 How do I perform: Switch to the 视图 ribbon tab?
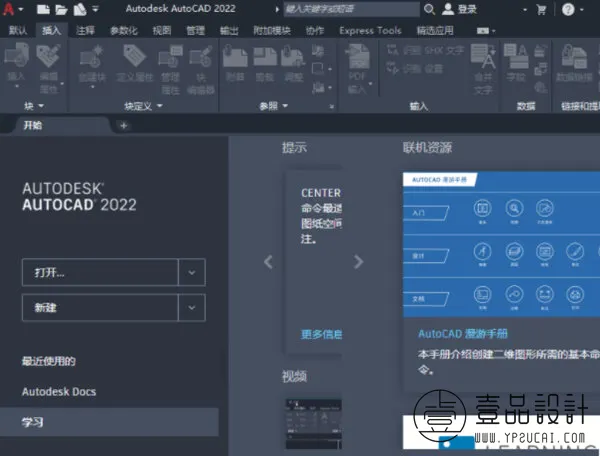tap(161, 31)
